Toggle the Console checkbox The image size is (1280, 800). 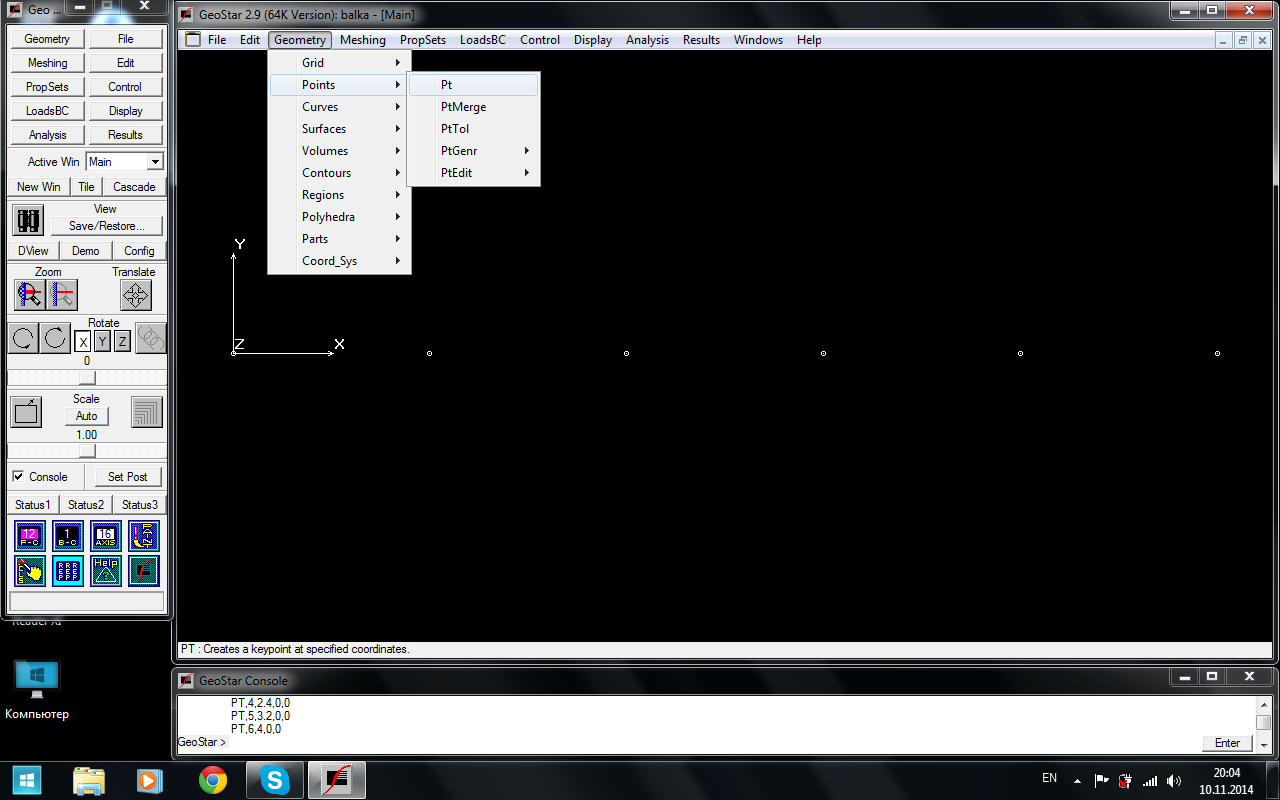click(x=18, y=476)
